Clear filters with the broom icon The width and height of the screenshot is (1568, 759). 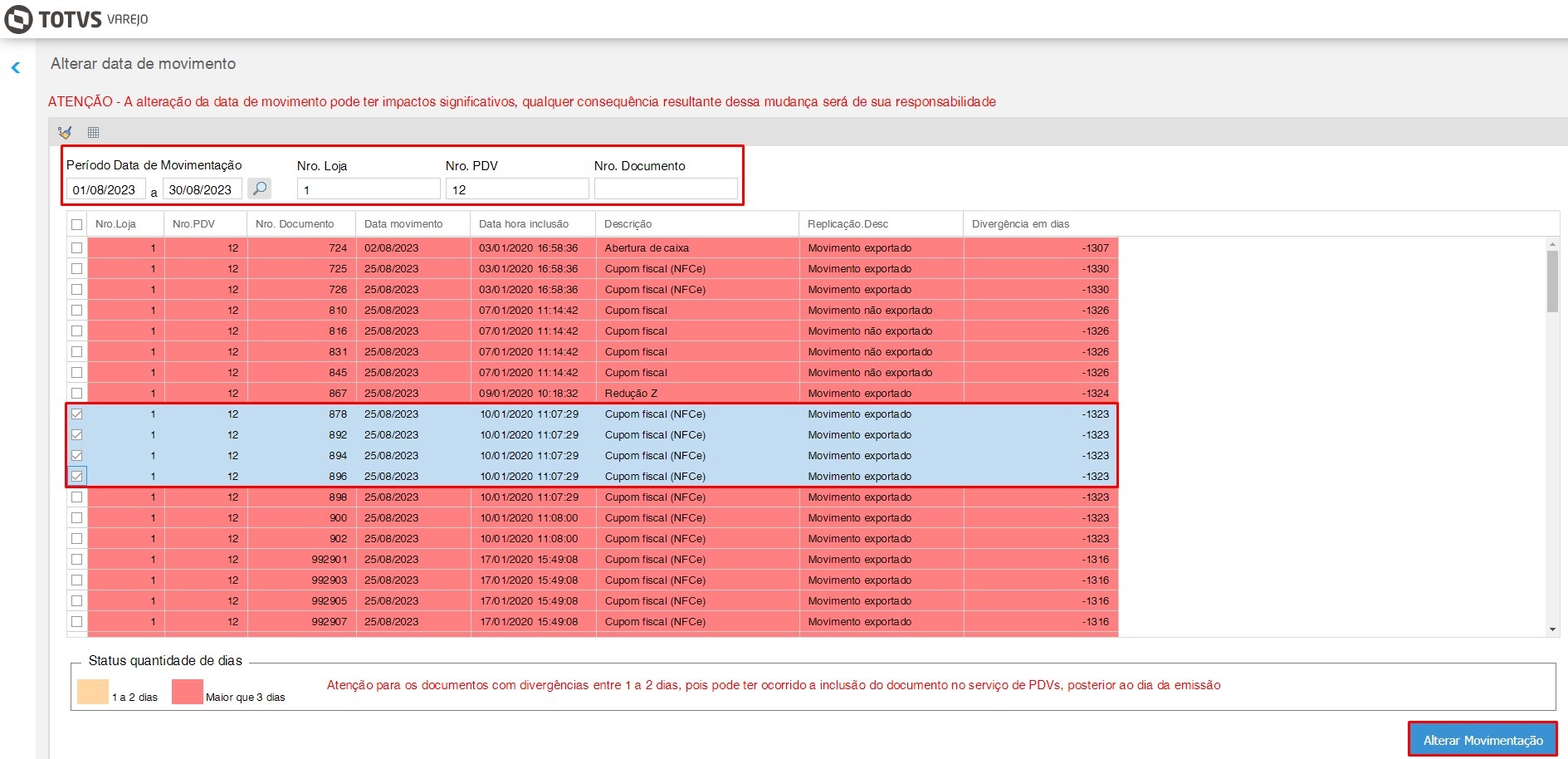pyautogui.click(x=65, y=132)
